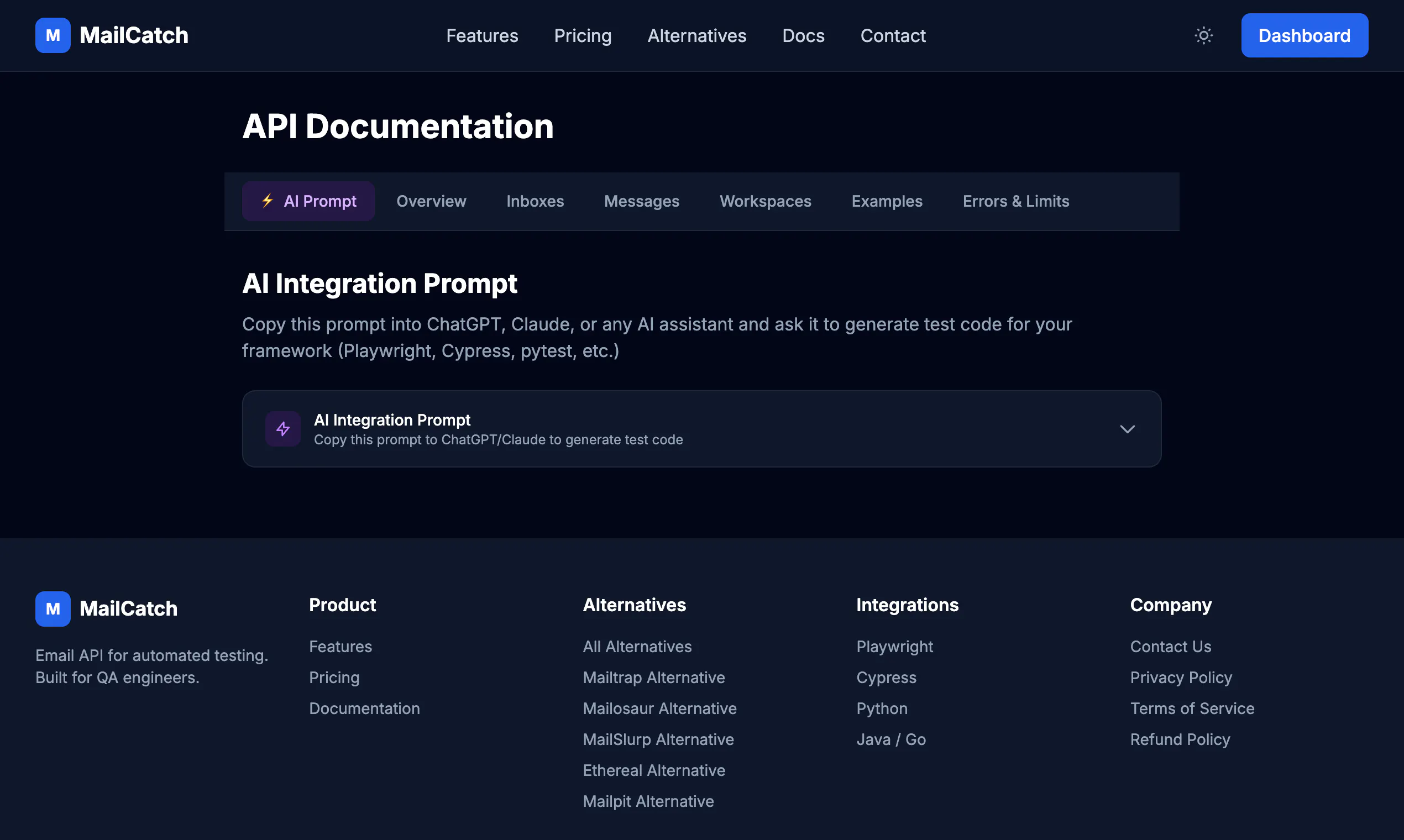Open the Playwright integration link
The width and height of the screenshot is (1404, 840).
(x=894, y=647)
